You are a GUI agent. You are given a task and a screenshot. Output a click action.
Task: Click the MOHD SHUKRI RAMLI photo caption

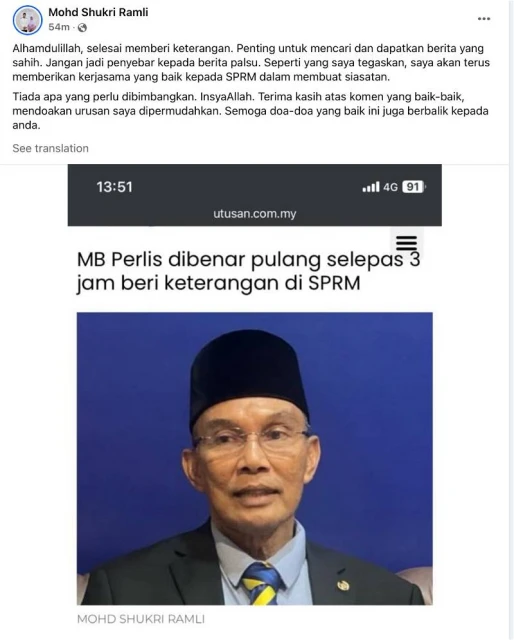[141, 619]
